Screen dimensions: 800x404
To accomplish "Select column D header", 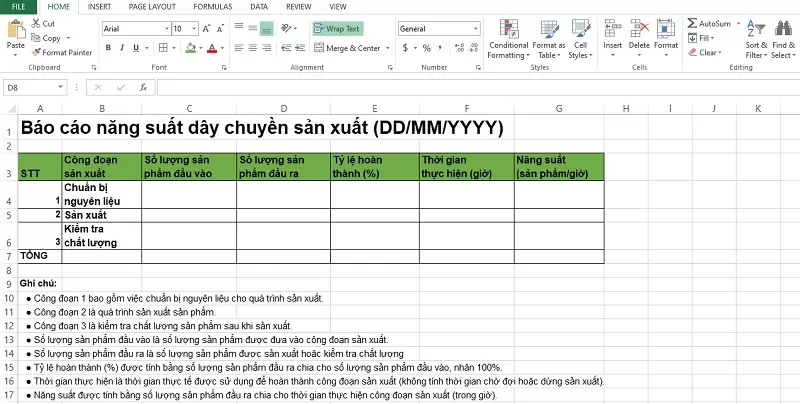I will [x=284, y=108].
